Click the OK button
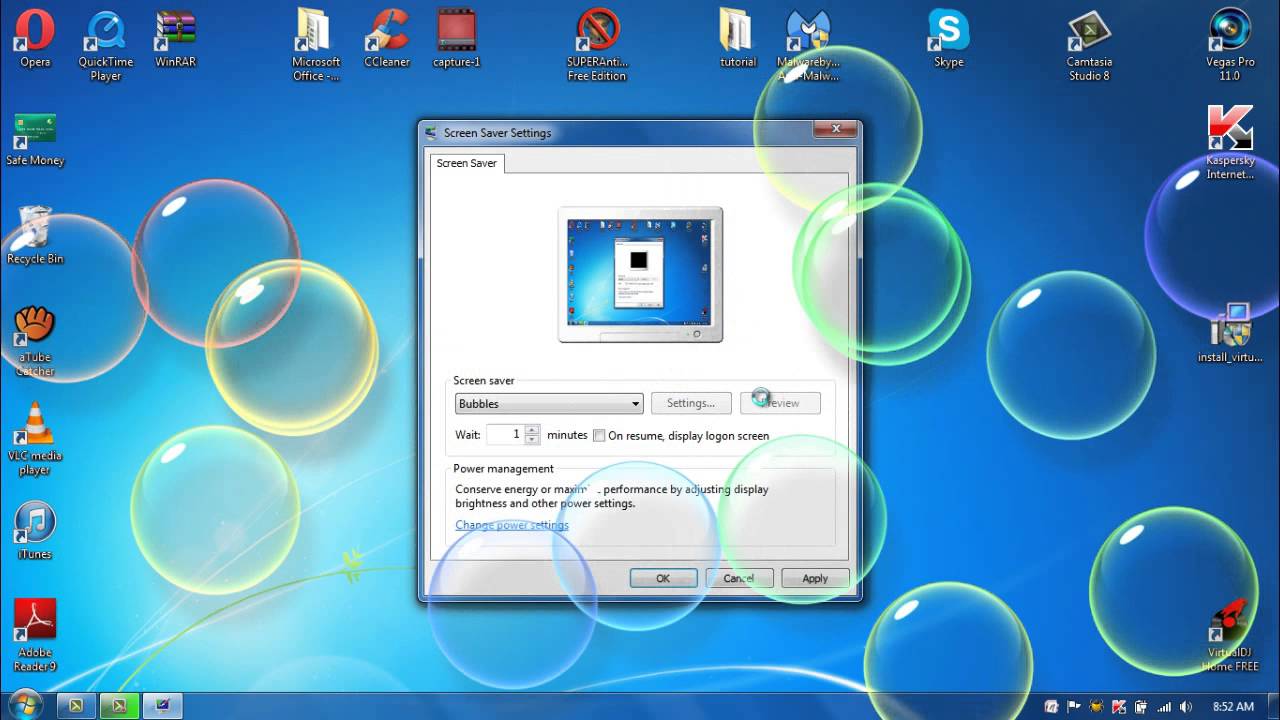 663,578
